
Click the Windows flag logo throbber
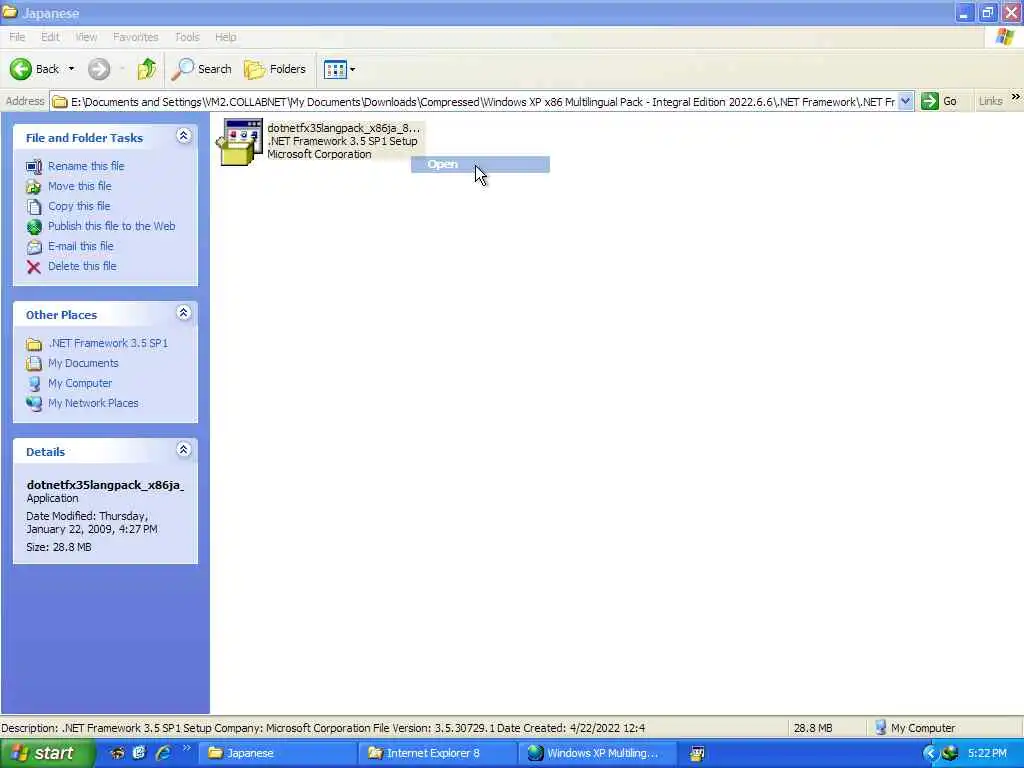(1004, 37)
